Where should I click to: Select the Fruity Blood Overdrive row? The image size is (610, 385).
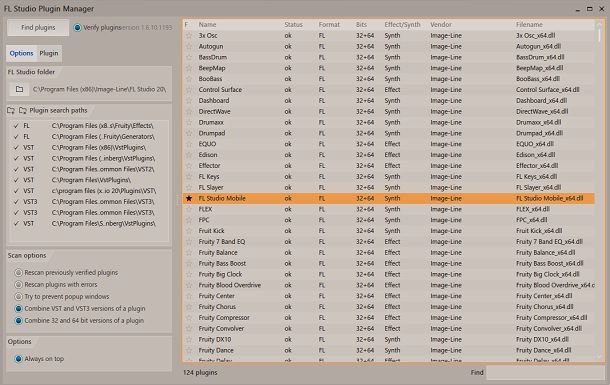pyautogui.click(x=388, y=285)
